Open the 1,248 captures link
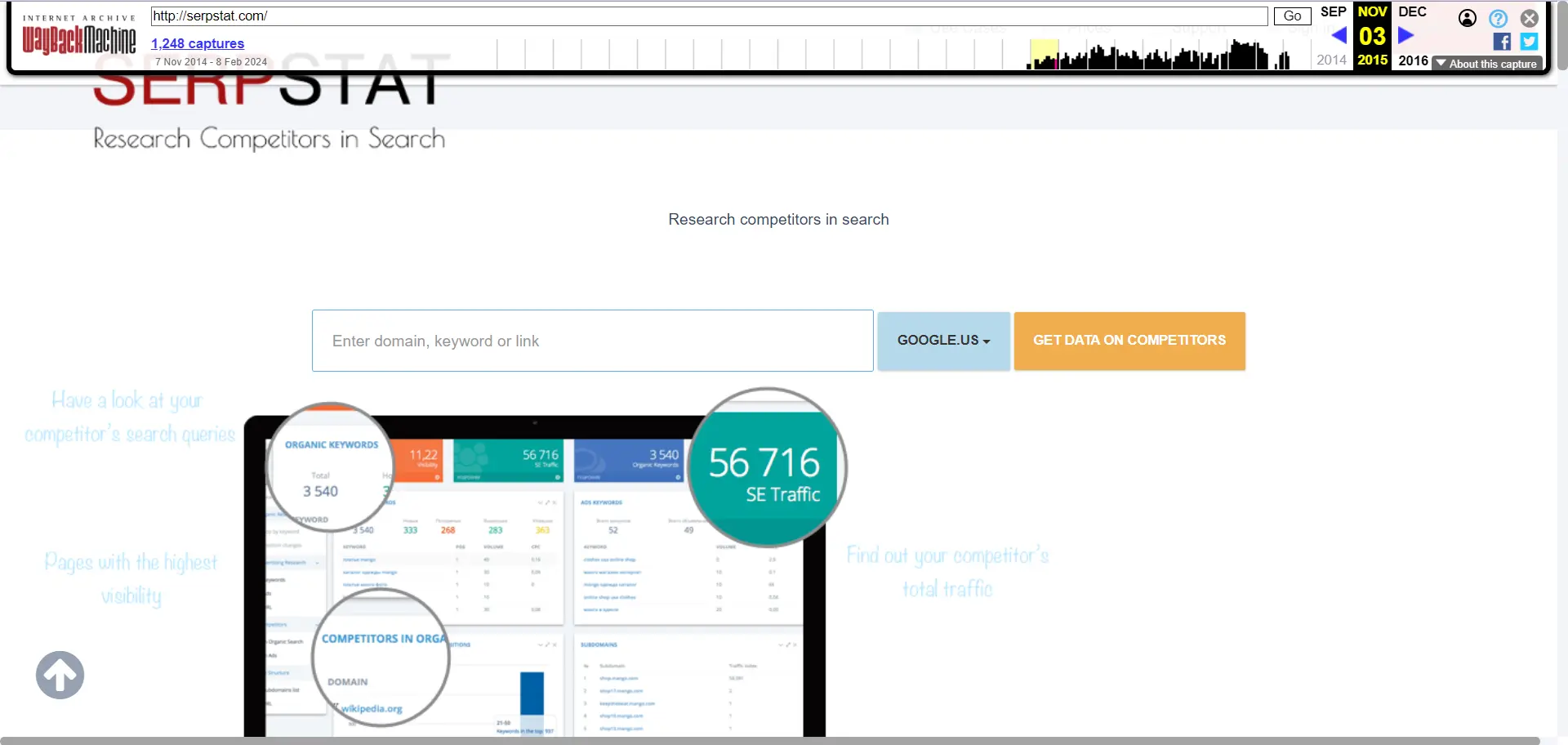The height and width of the screenshot is (745, 1568). (198, 43)
